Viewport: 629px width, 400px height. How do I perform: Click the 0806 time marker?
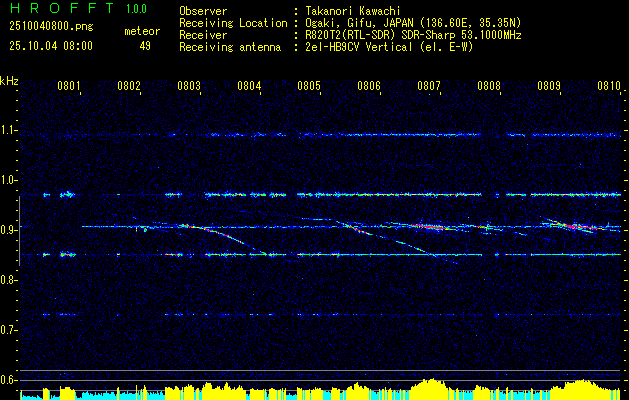369,86
